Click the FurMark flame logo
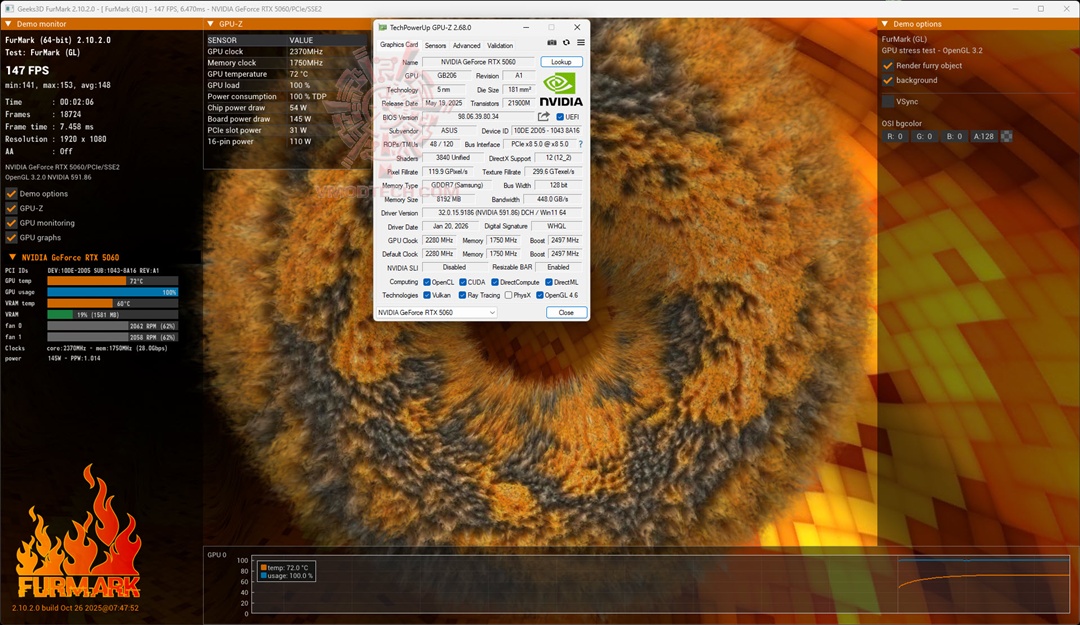This screenshot has width=1080, height=625. pos(78,532)
